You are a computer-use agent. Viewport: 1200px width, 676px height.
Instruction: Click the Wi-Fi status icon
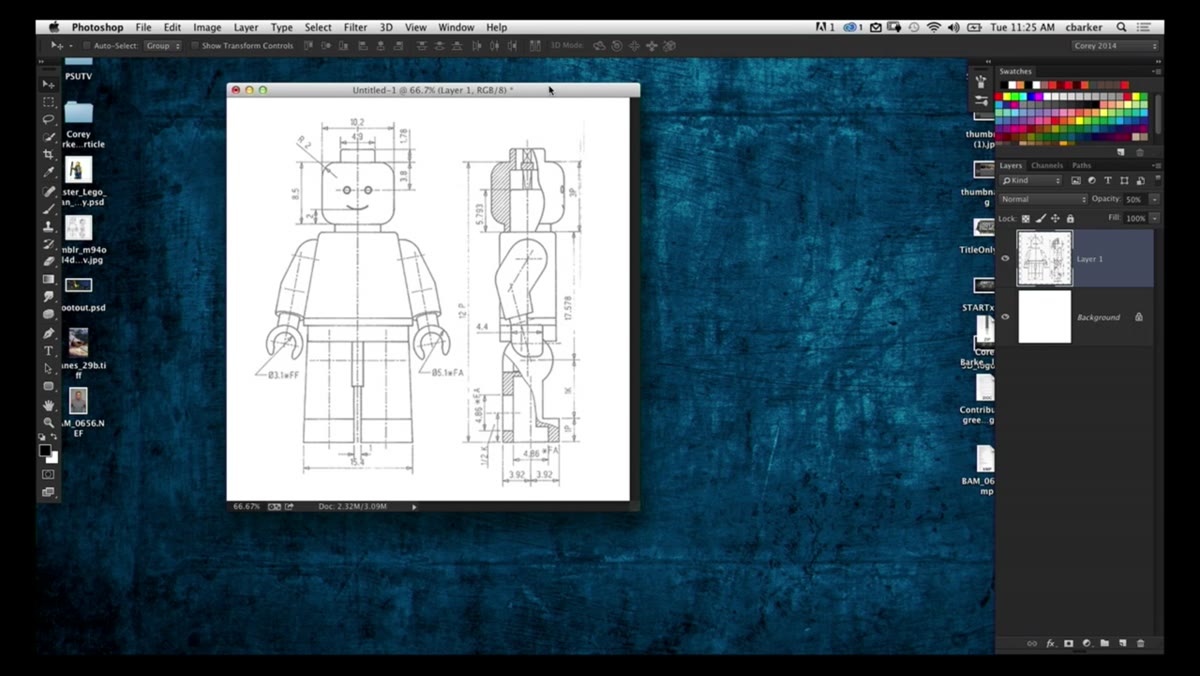(x=934, y=27)
